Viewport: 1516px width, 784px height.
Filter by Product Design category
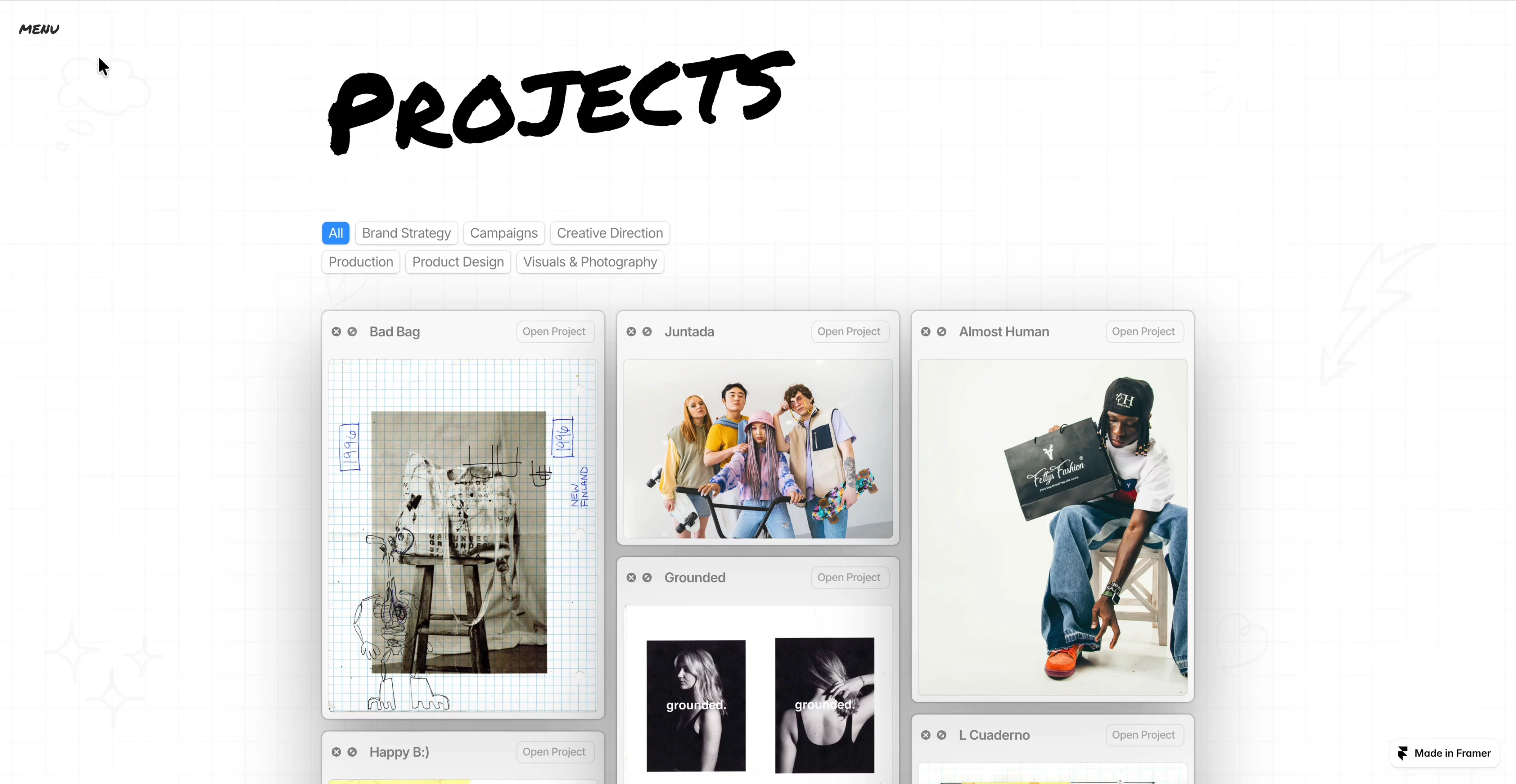click(458, 262)
